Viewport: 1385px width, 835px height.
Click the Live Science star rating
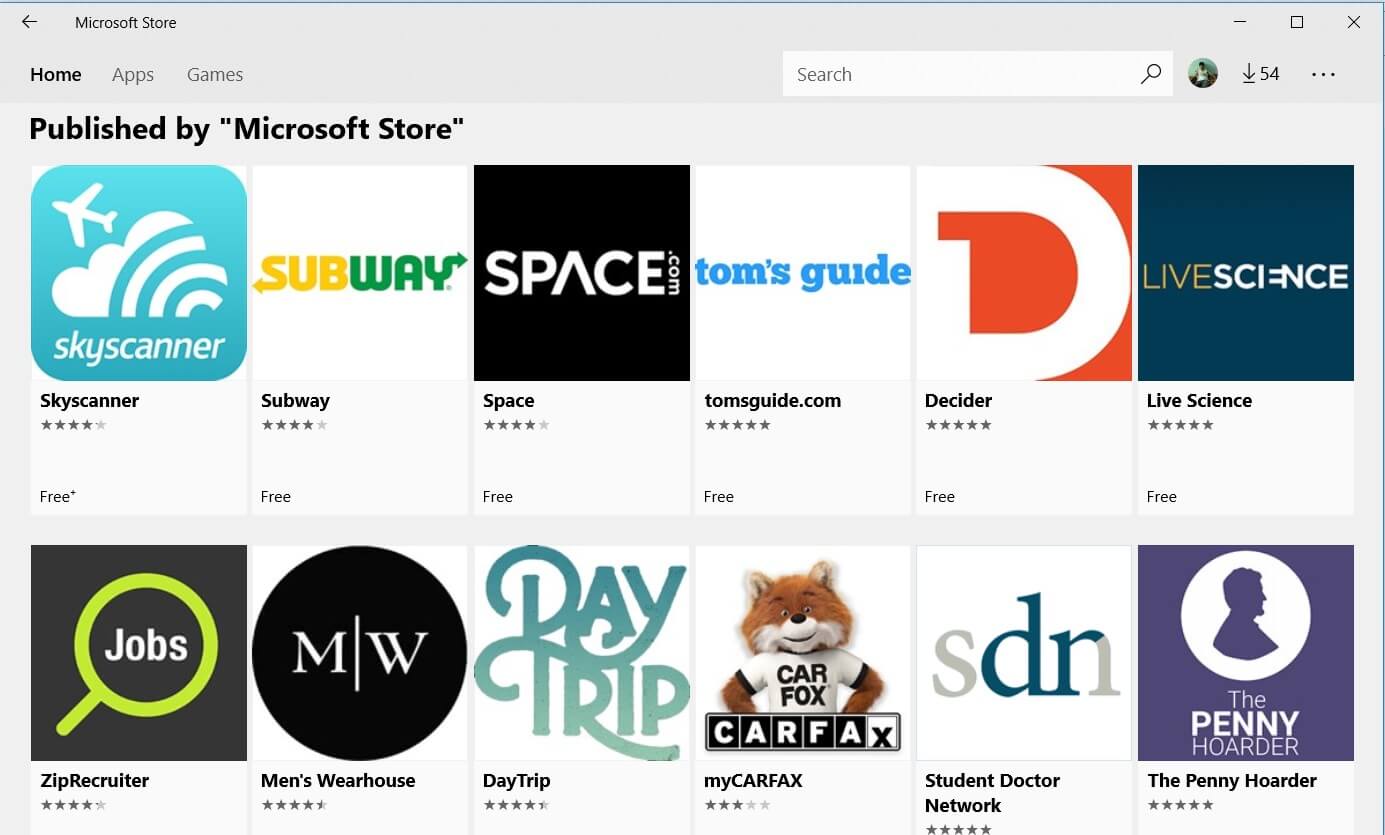tap(1180, 425)
